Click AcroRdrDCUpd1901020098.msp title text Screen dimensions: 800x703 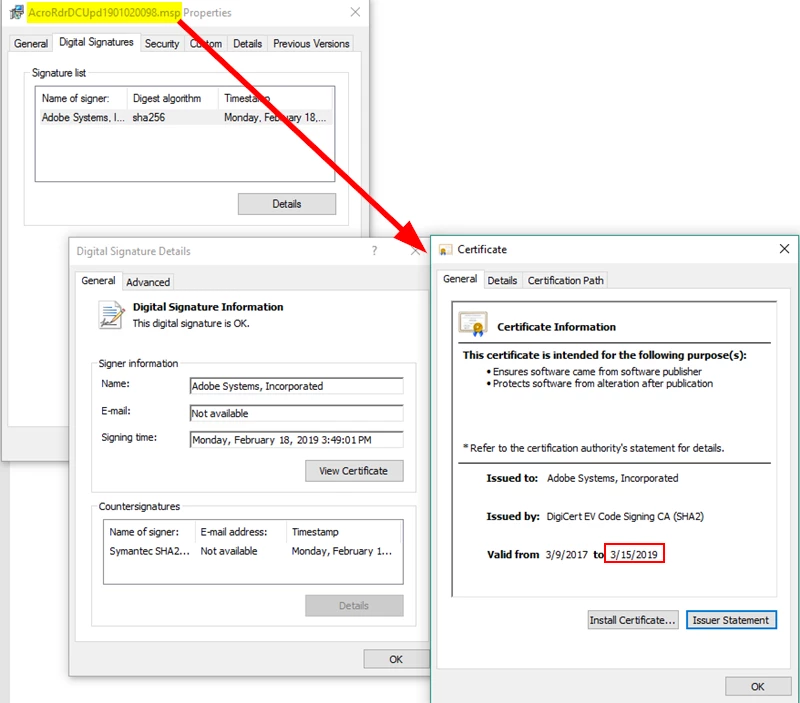click(x=104, y=12)
